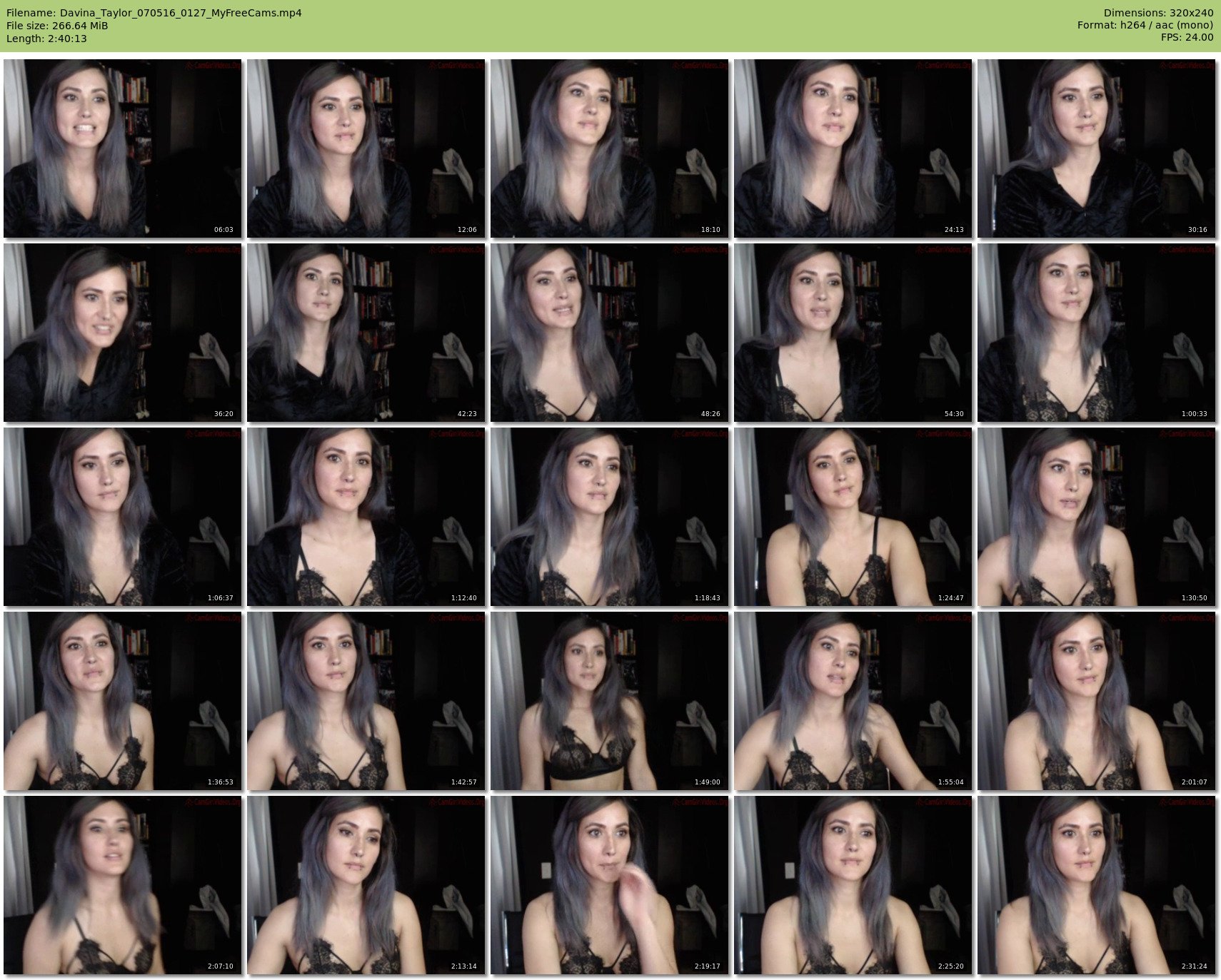Select the 1:12:40 frame

tap(366, 517)
